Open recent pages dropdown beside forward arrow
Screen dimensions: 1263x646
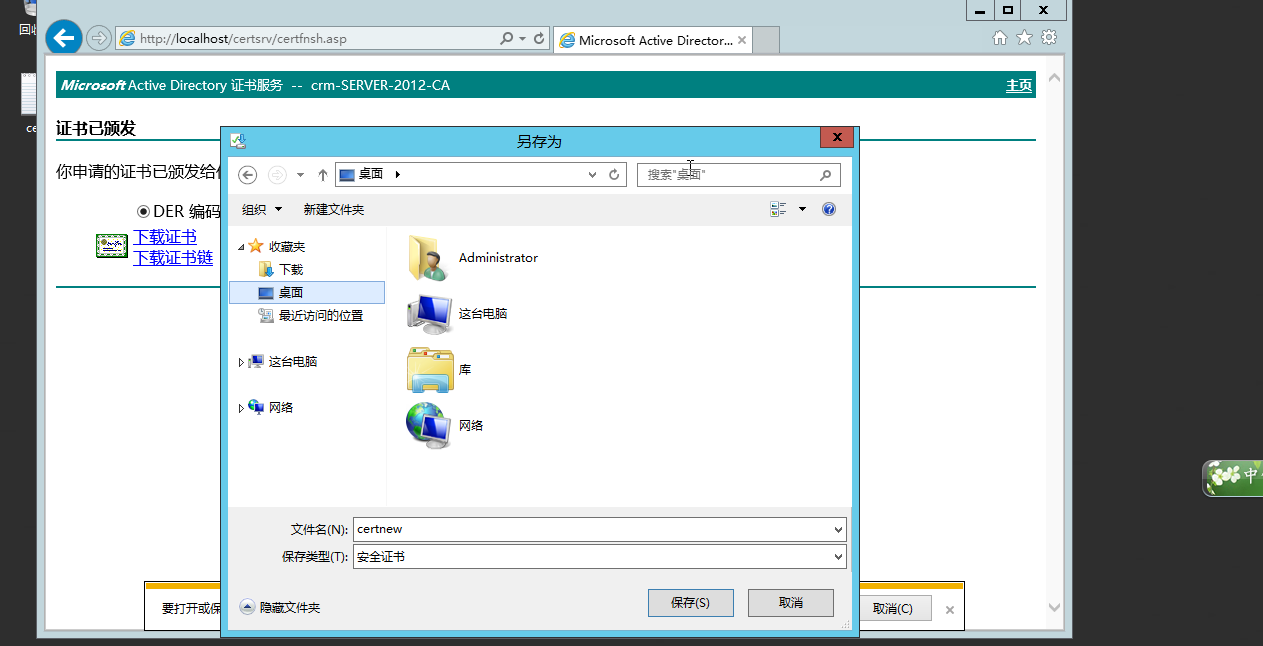[x=300, y=175]
